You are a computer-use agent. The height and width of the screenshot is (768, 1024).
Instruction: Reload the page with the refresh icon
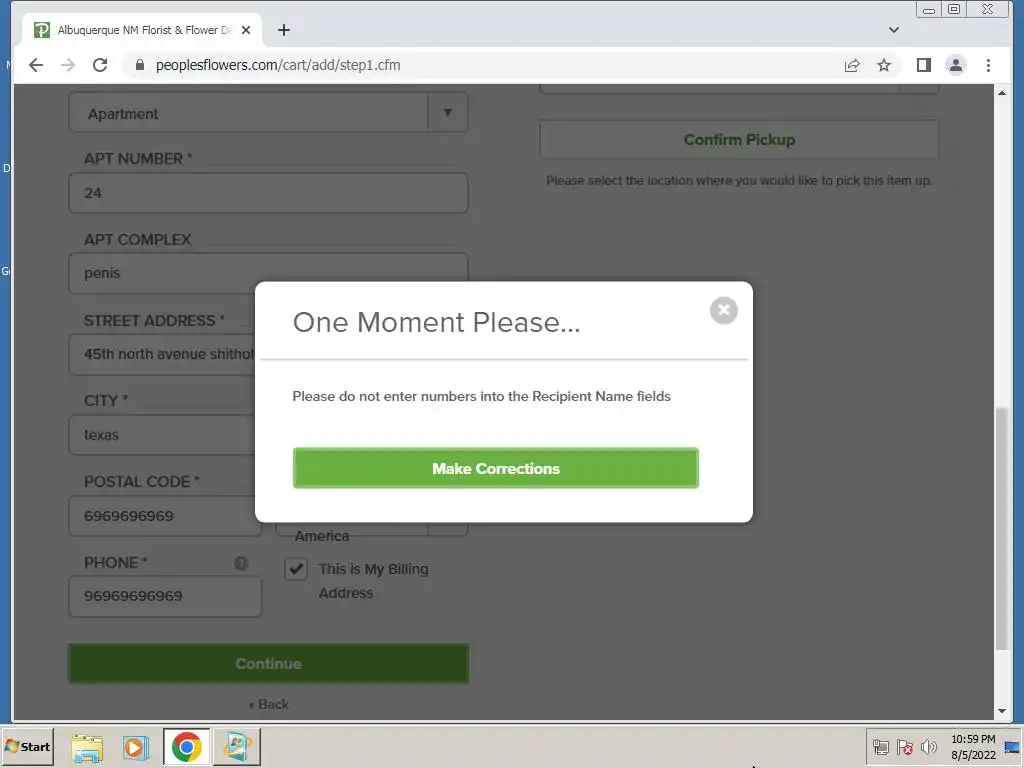pyautogui.click(x=100, y=65)
